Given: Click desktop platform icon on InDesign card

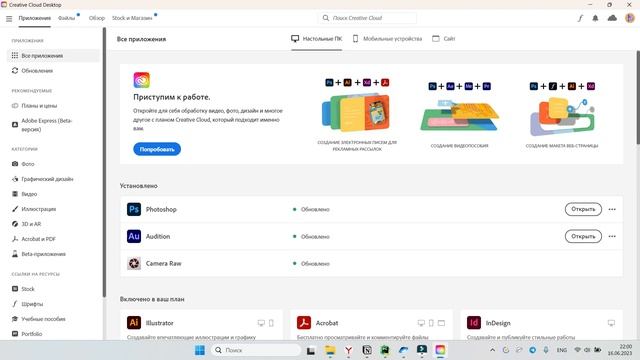Looking at the screenshot, I should 611,323.
